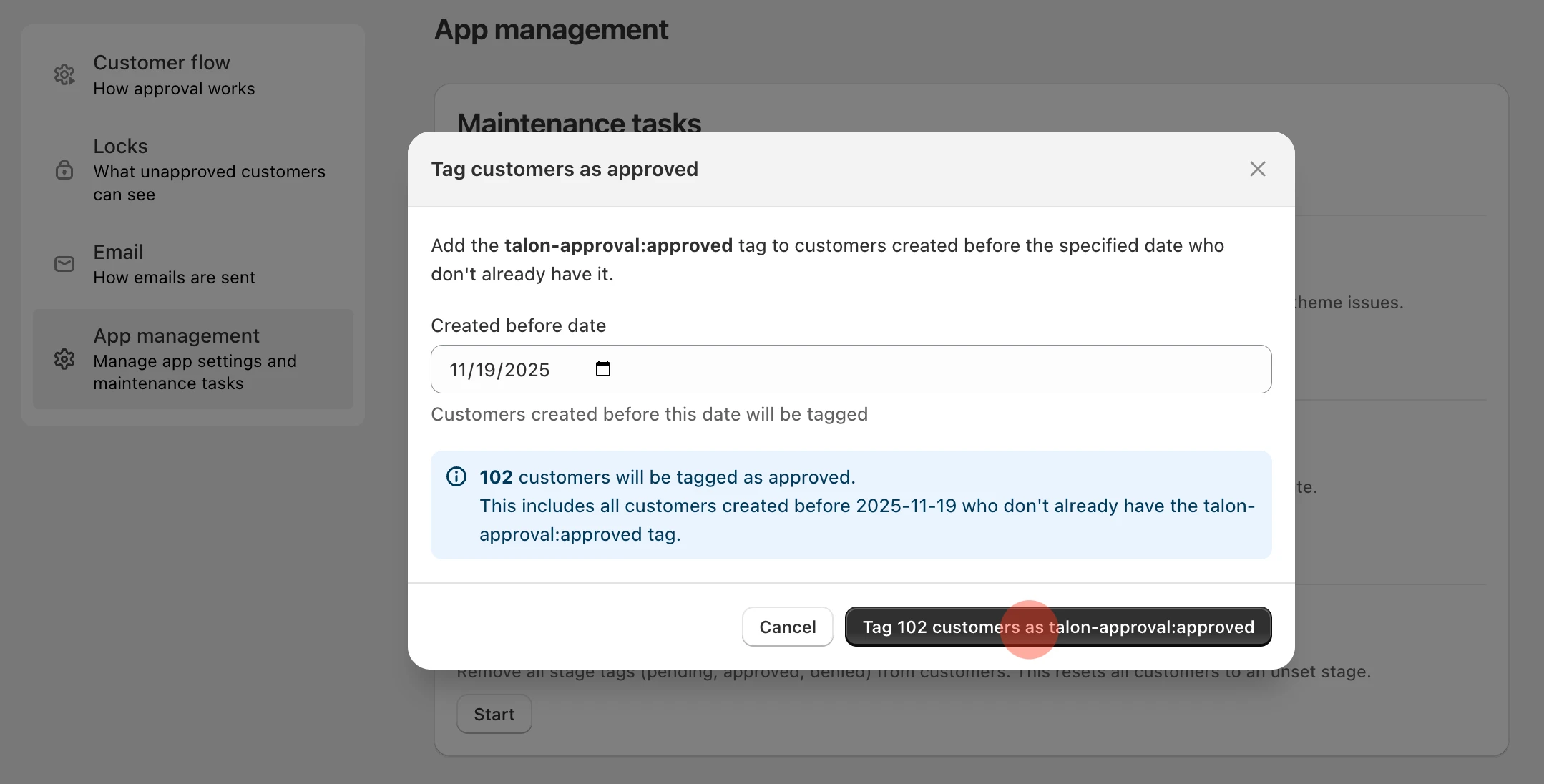The image size is (1544, 784).
Task: Click the padlock icon beside Locks
Action: tap(64, 170)
